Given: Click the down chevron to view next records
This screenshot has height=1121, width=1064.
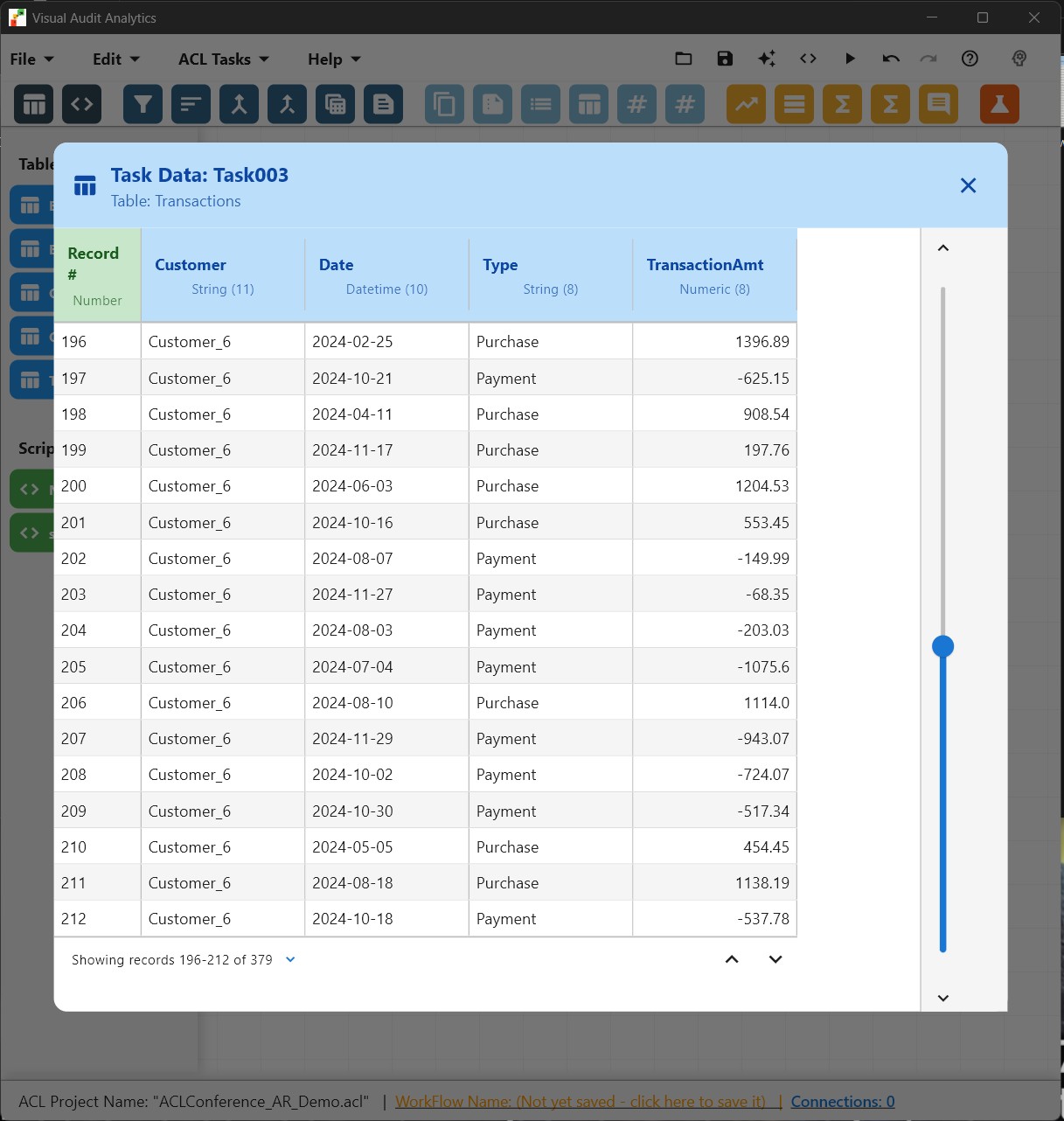Looking at the screenshot, I should 775,959.
